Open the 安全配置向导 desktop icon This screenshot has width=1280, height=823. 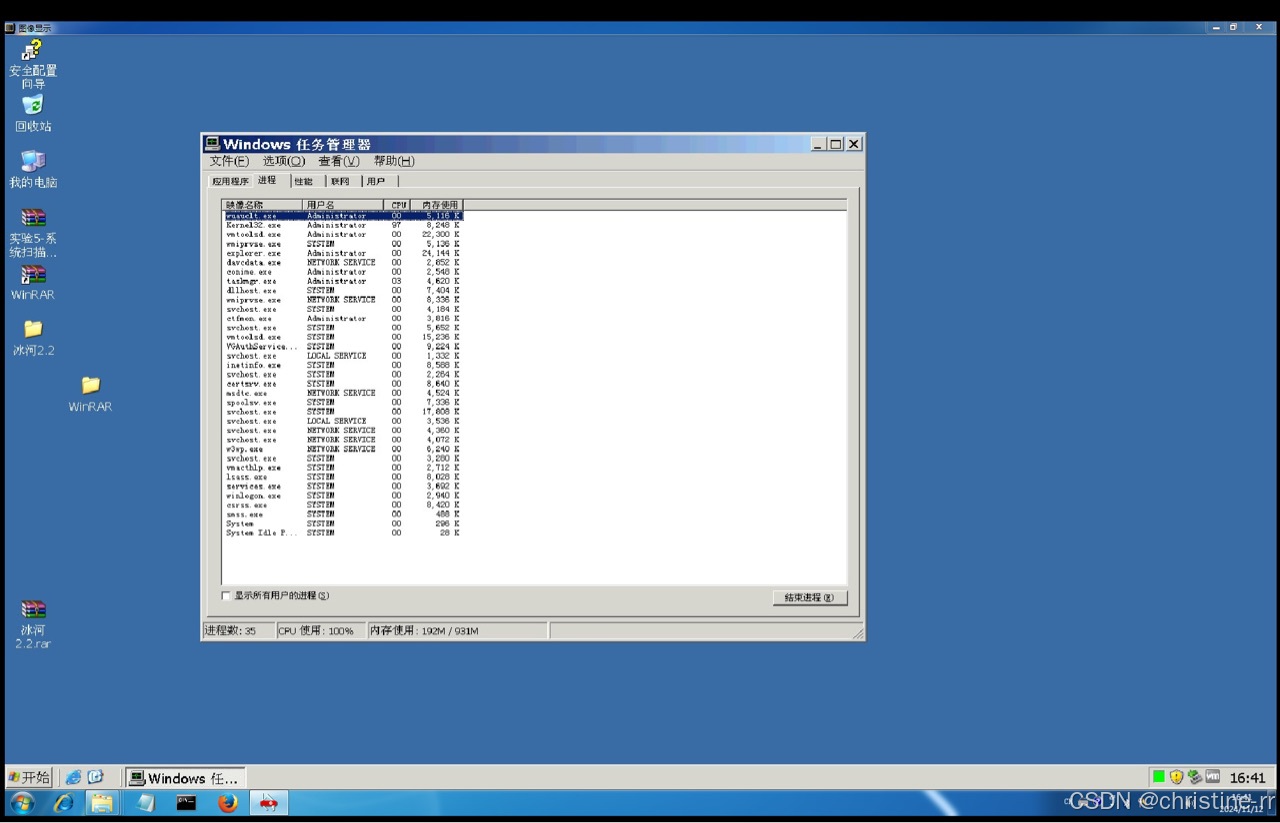pyautogui.click(x=33, y=65)
